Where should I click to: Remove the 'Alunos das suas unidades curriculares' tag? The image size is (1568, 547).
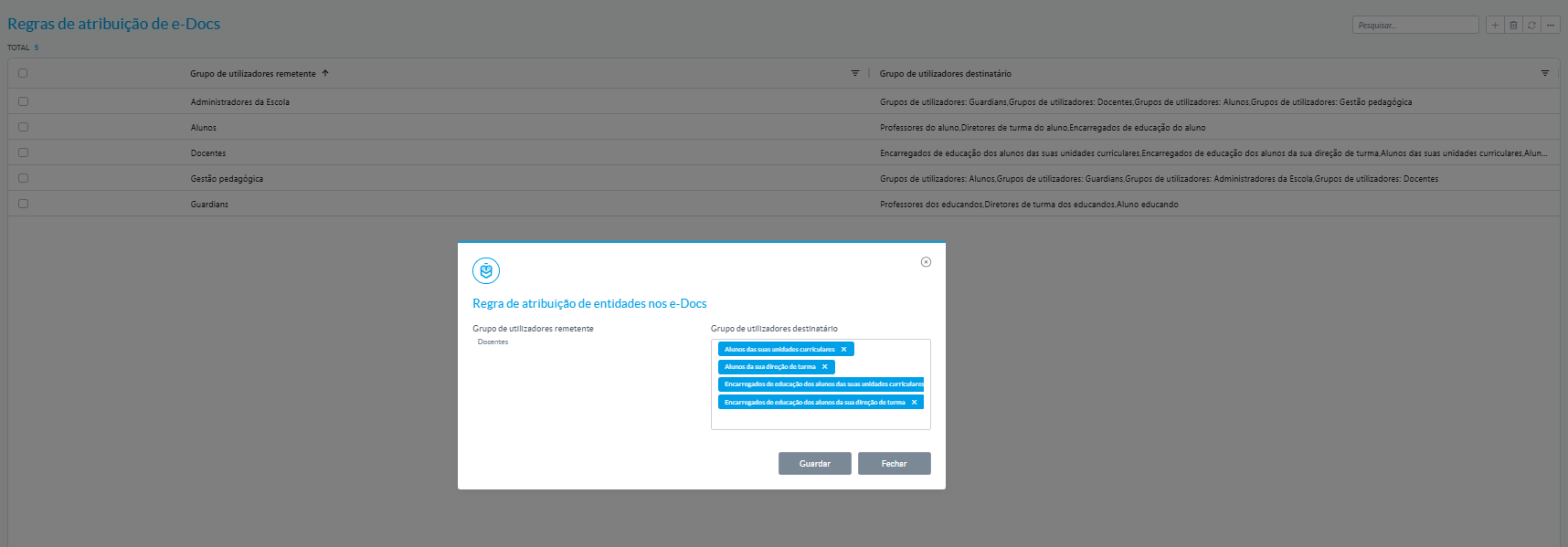pyautogui.click(x=843, y=349)
